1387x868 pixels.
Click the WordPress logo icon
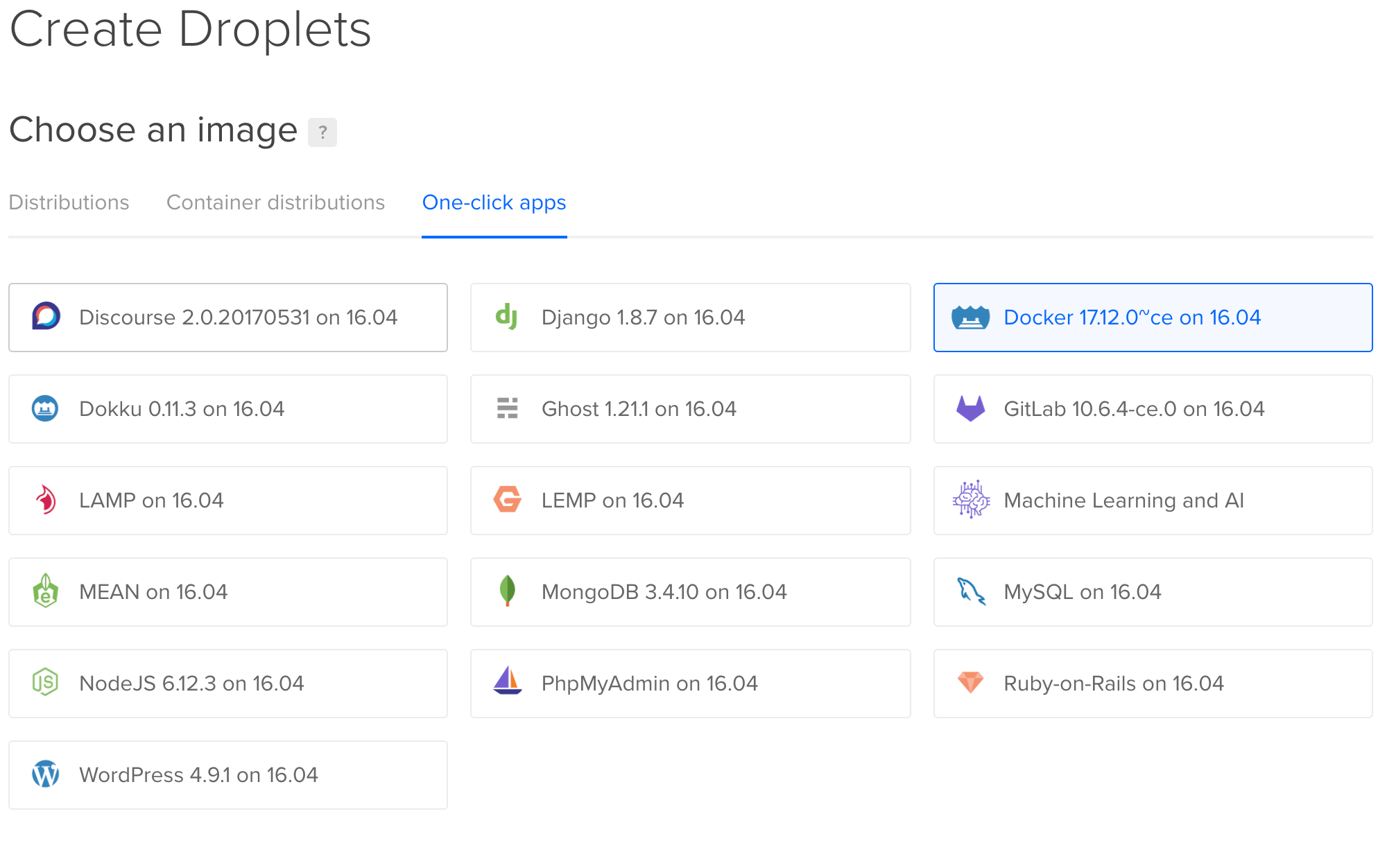tap(46, 774)
